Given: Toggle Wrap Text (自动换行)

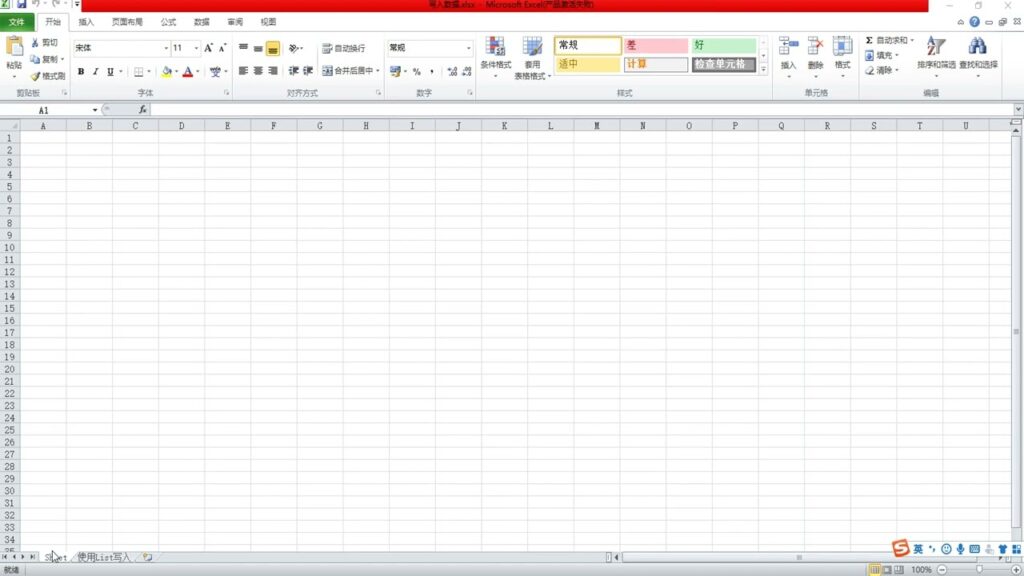Looking at the screenshot, I should pyautogui.click(x=343, y=48).
